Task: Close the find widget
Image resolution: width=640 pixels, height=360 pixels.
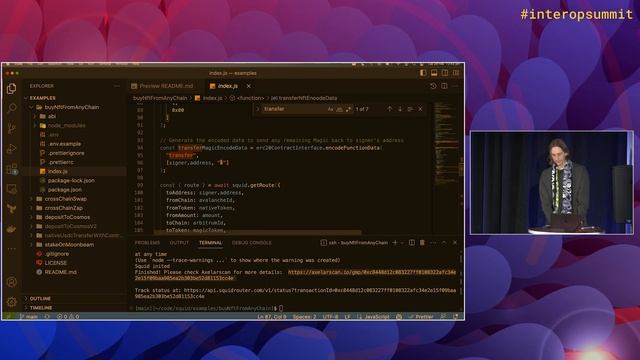Action: click(420, 109)
